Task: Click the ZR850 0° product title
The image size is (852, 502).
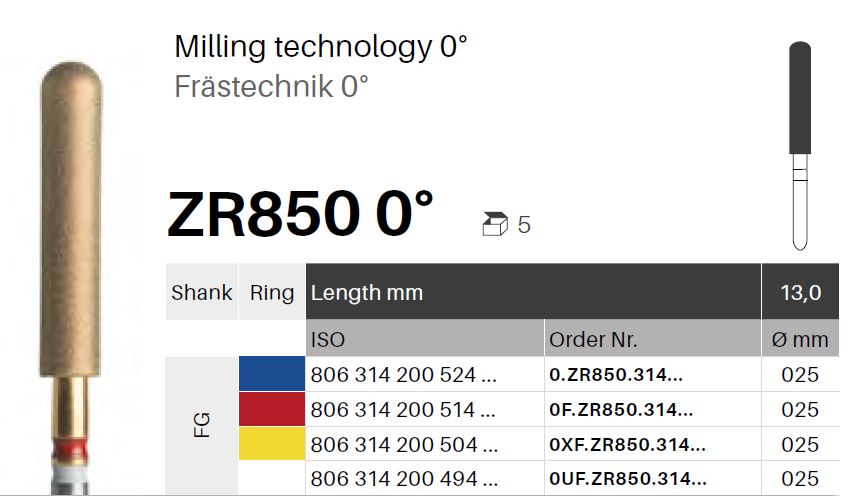Action: point(300,214)
